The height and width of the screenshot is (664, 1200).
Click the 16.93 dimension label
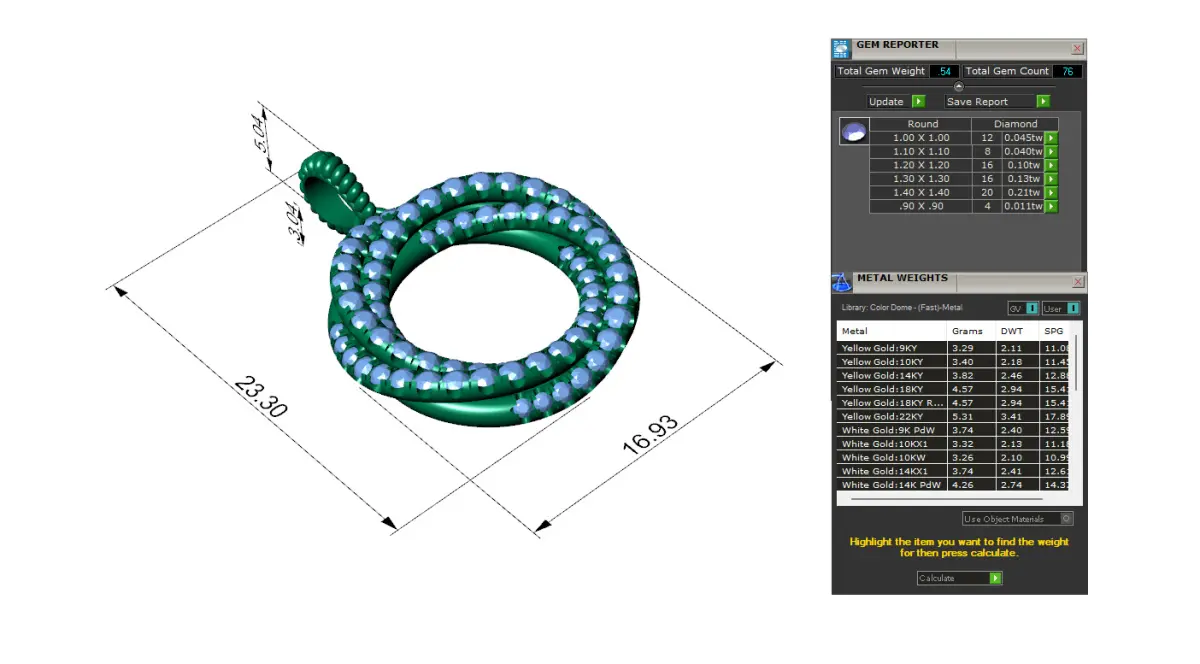[651, 434]
